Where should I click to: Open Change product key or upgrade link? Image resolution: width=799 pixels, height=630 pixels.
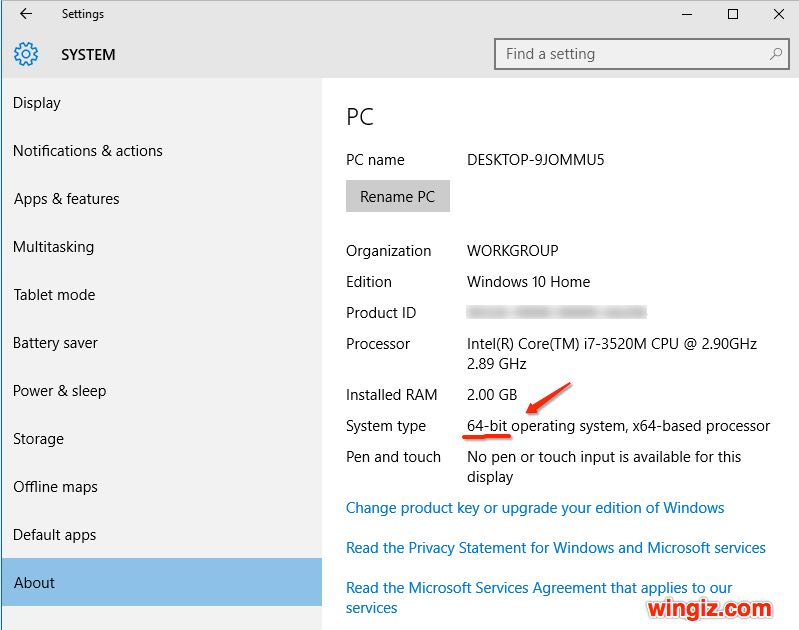535,508
